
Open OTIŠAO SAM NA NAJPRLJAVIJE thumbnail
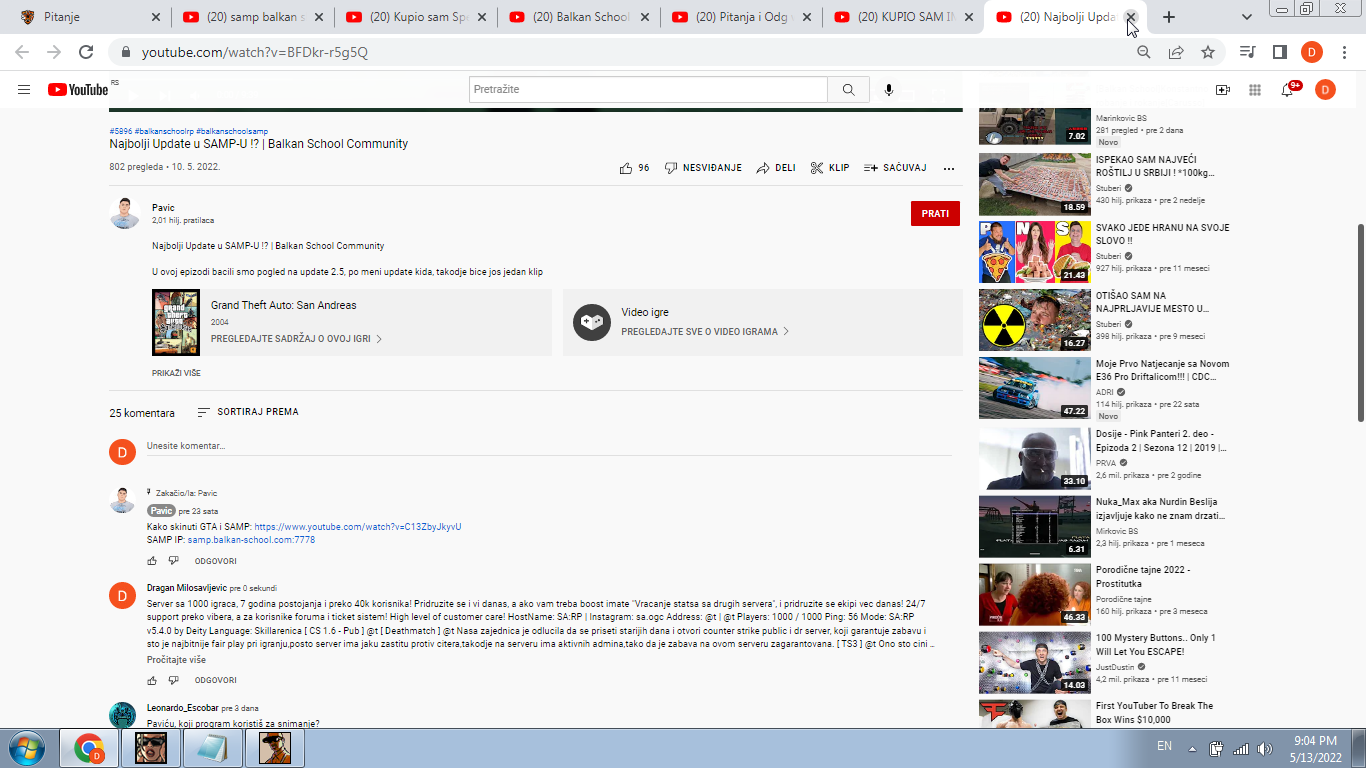(x=1035, y=320)
